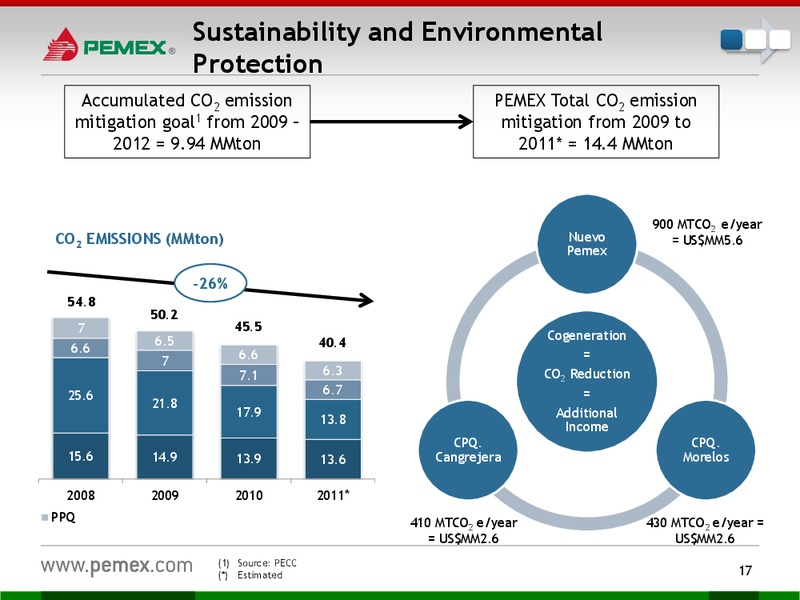
Task: Click the 6.7 segment in 2011 bar
Action: [333, 390]
